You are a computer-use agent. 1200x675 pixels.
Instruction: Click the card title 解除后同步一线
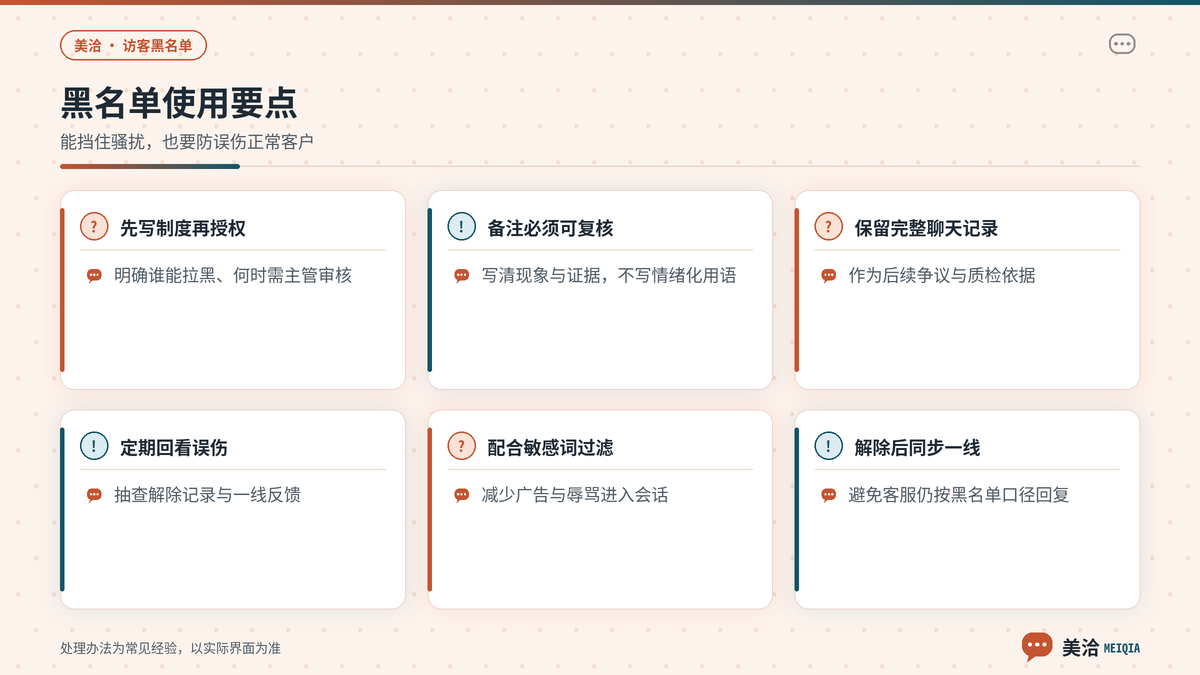(917, 447)
